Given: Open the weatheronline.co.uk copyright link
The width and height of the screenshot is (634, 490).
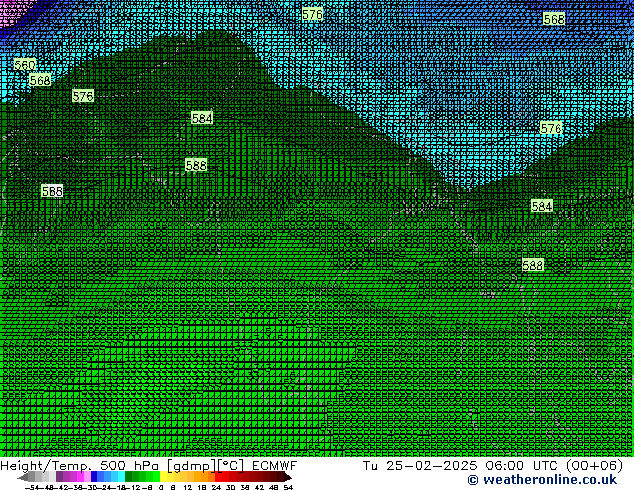Looking at the screenshot, I should (x=542, y=480).
